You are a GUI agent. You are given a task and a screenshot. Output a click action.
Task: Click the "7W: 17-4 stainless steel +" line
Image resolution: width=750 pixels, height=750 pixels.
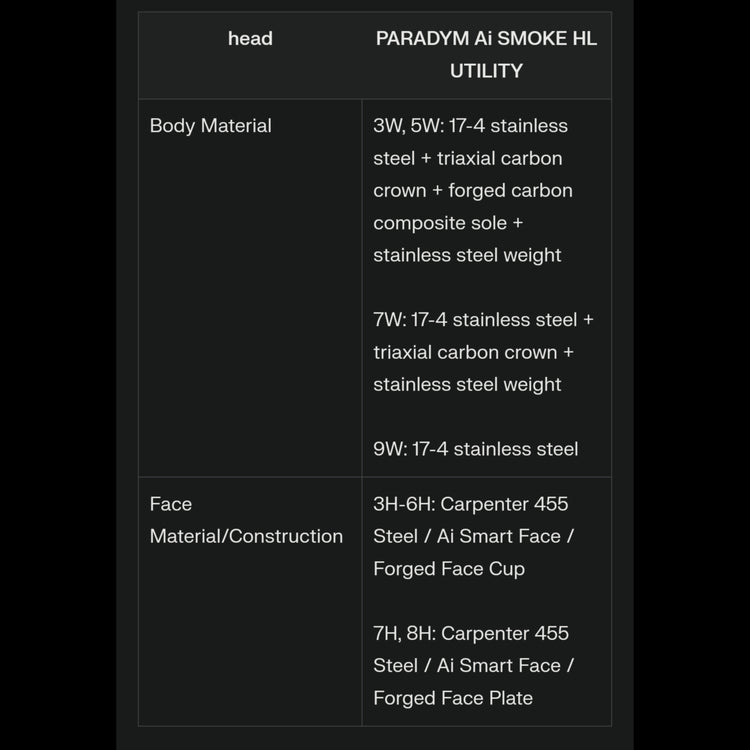point(483,320)
